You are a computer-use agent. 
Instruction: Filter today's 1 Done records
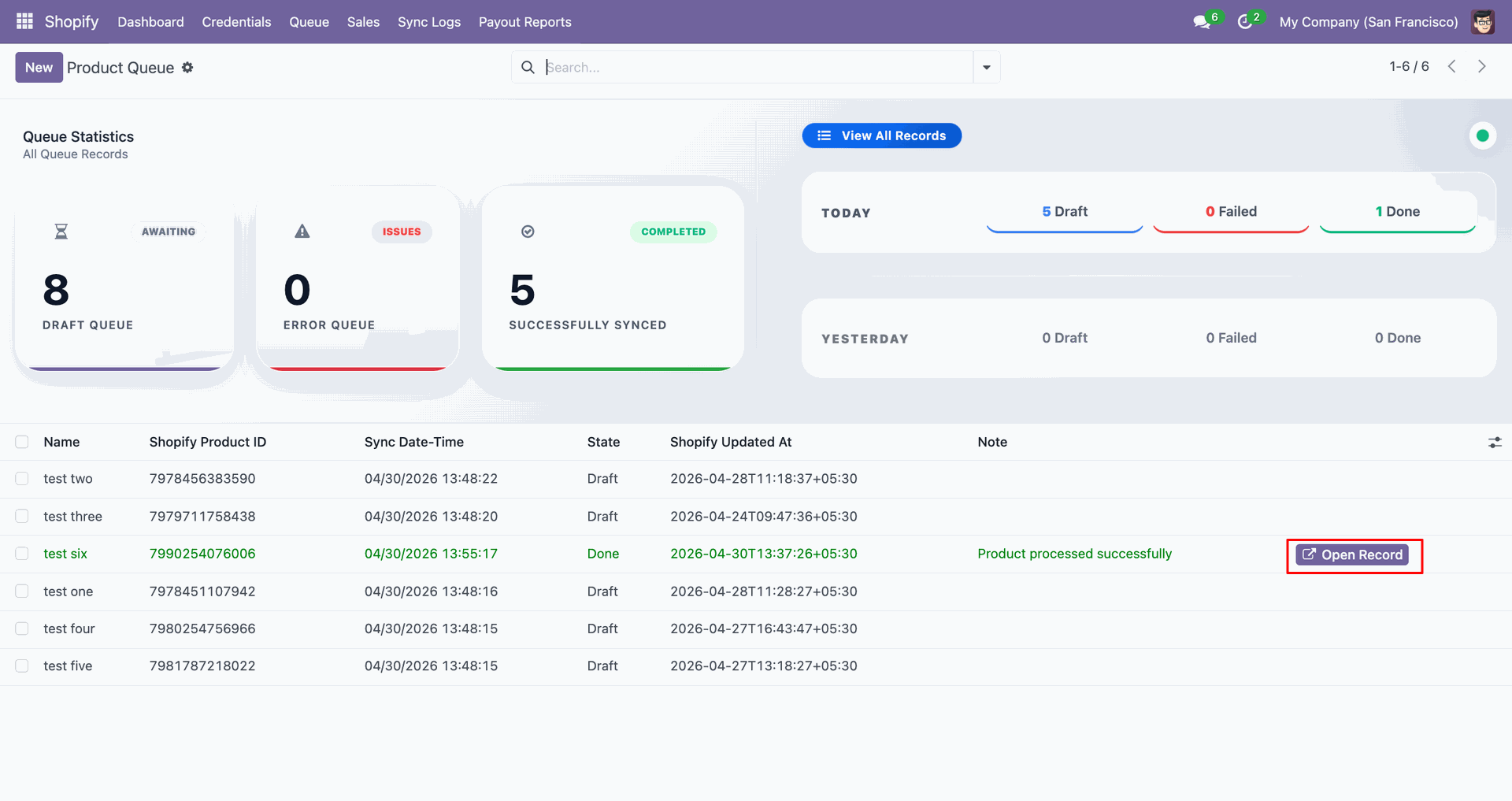coord(1398,212)
